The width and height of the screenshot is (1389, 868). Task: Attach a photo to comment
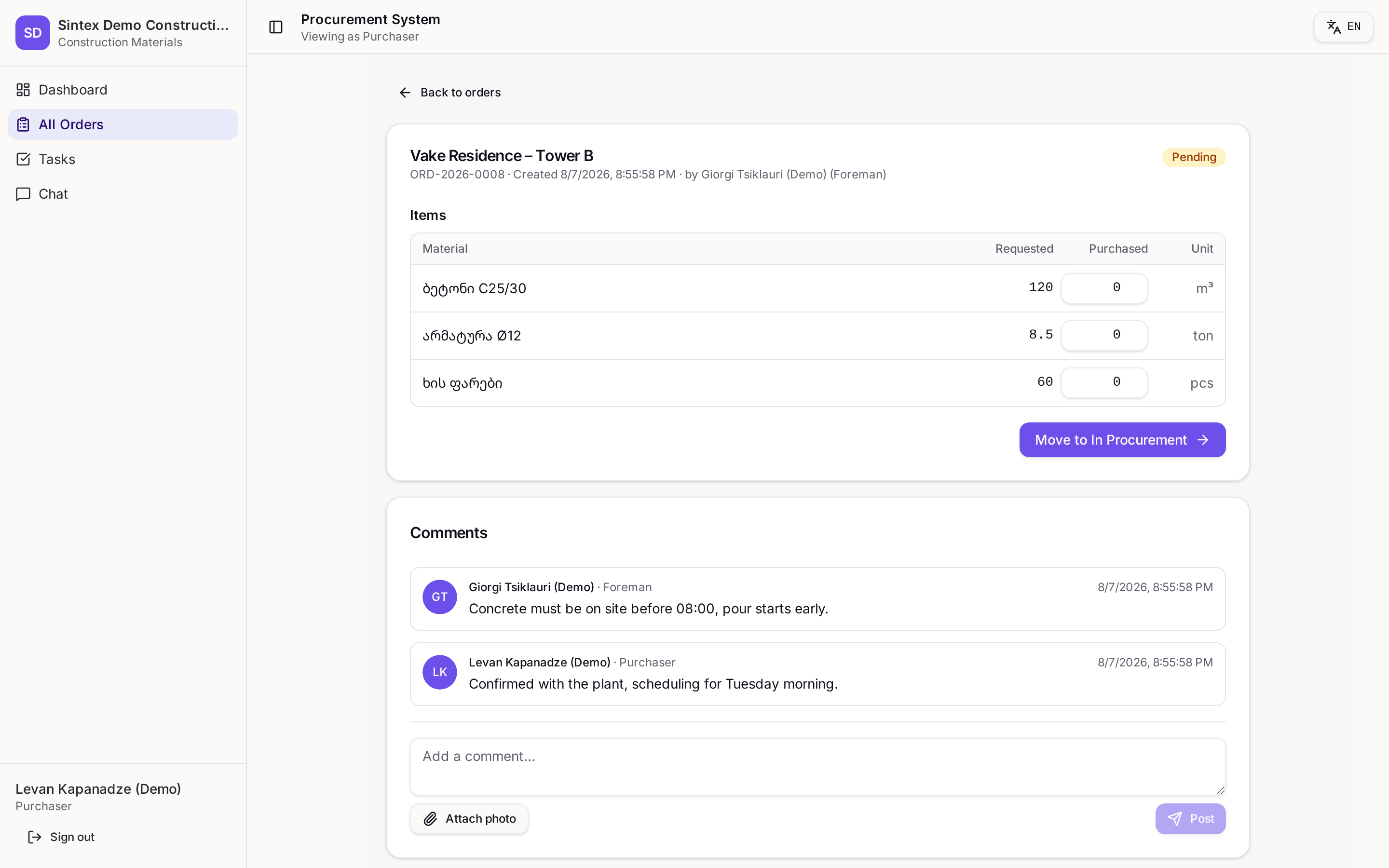click(469, 819)
